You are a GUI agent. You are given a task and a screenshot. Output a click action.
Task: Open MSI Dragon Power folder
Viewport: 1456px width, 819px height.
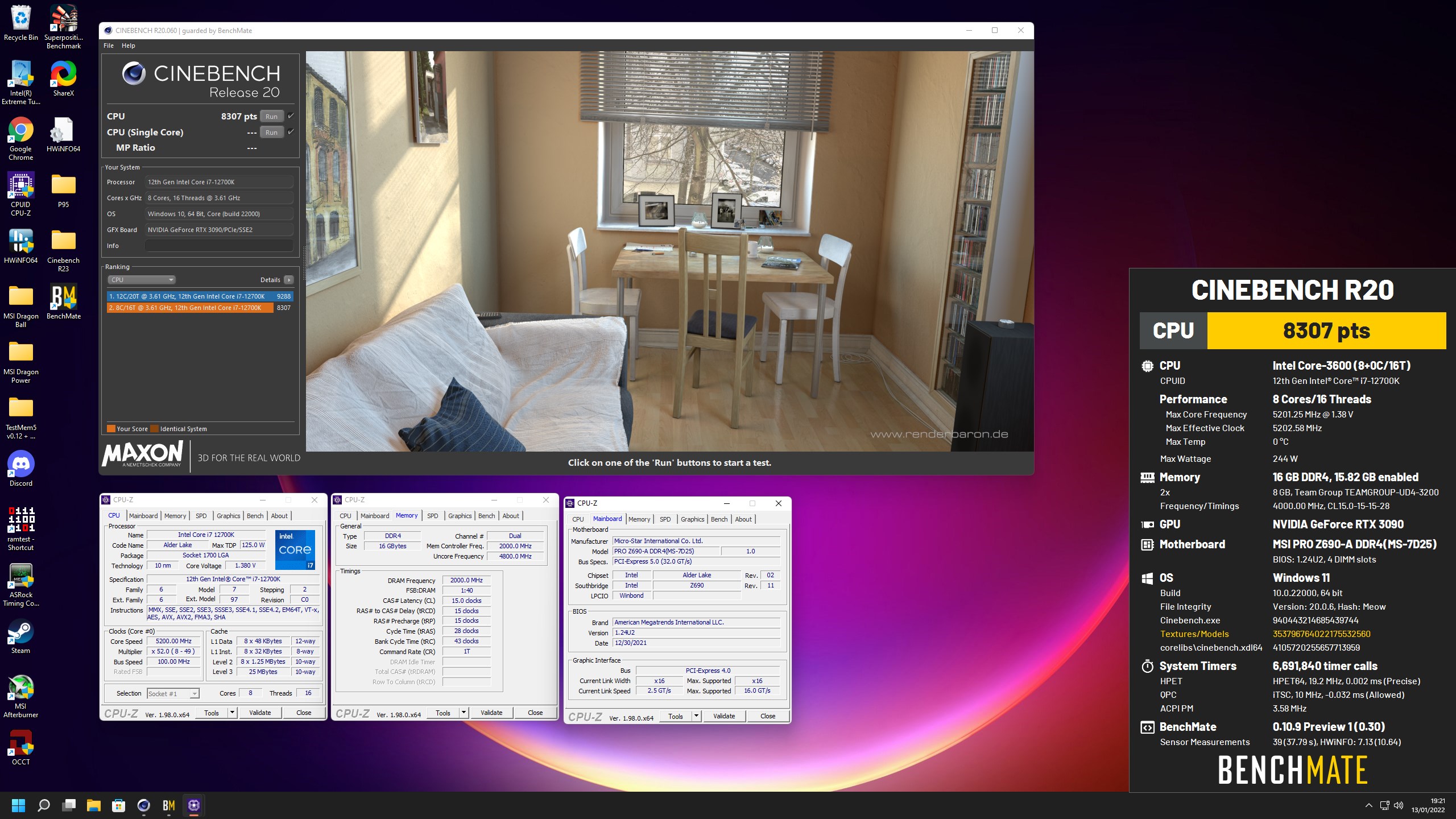[21, 362]
